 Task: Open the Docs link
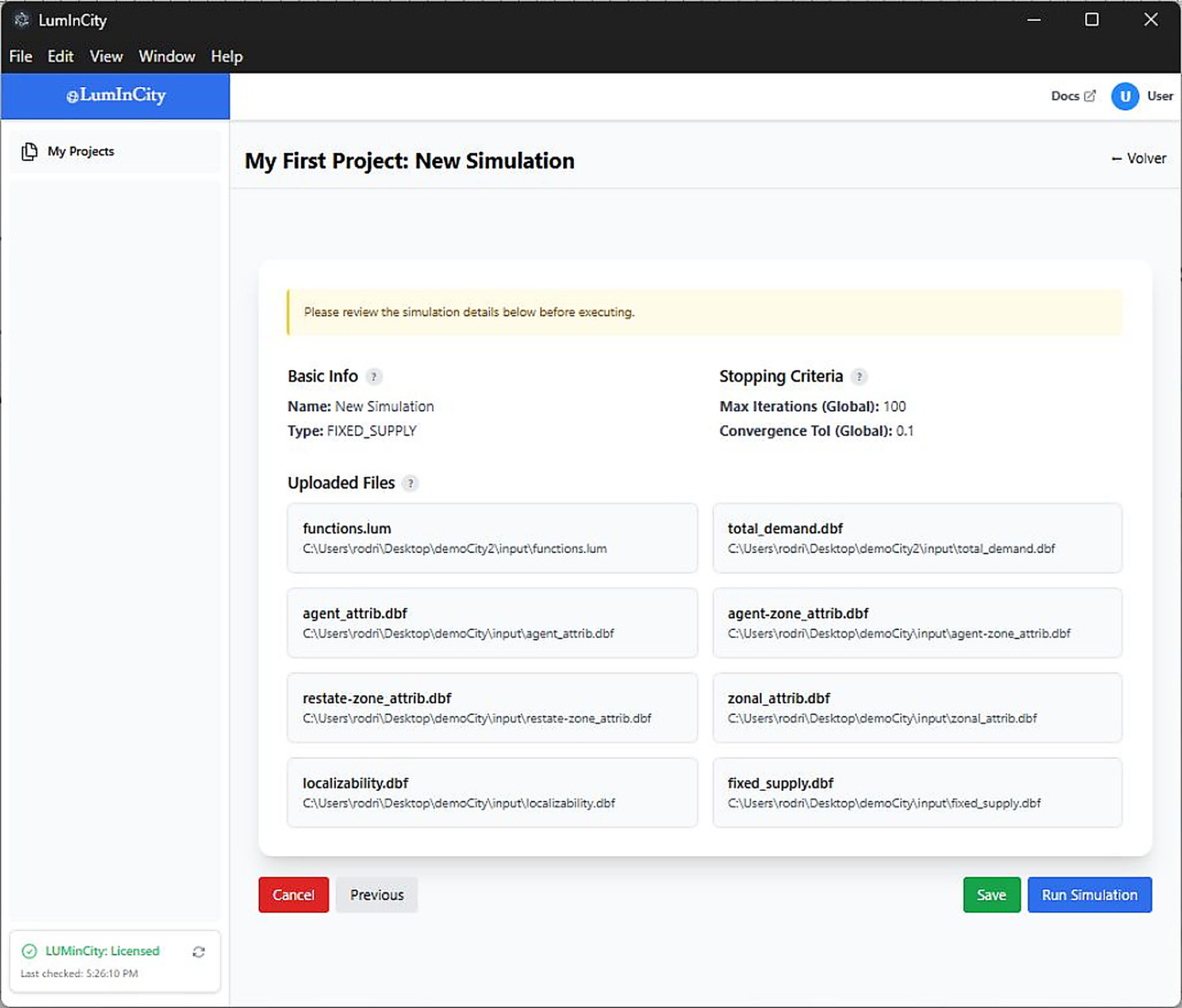[1073, 96]
